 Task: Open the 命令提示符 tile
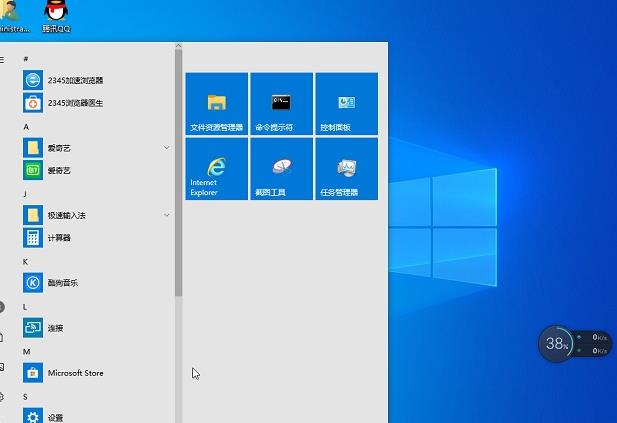point(282,103)
